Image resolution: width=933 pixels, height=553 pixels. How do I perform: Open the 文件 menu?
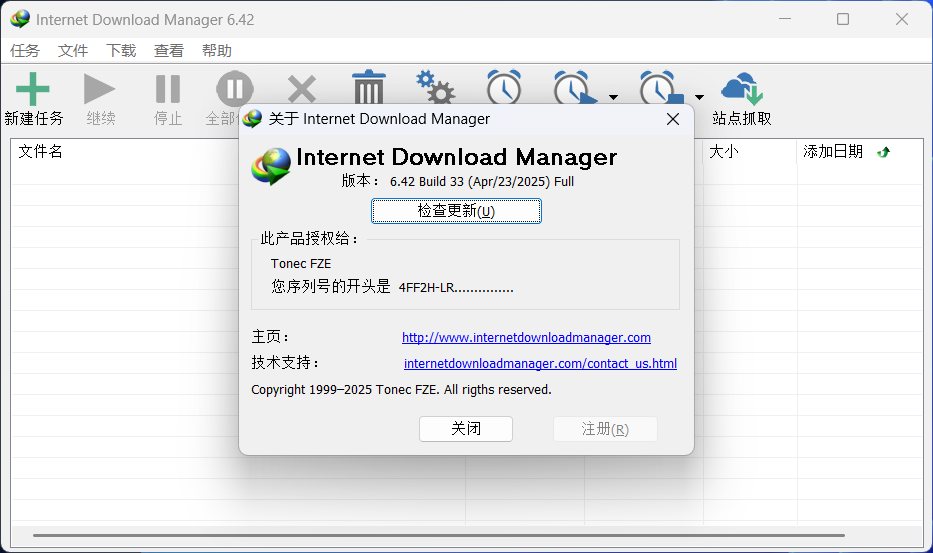73,51
